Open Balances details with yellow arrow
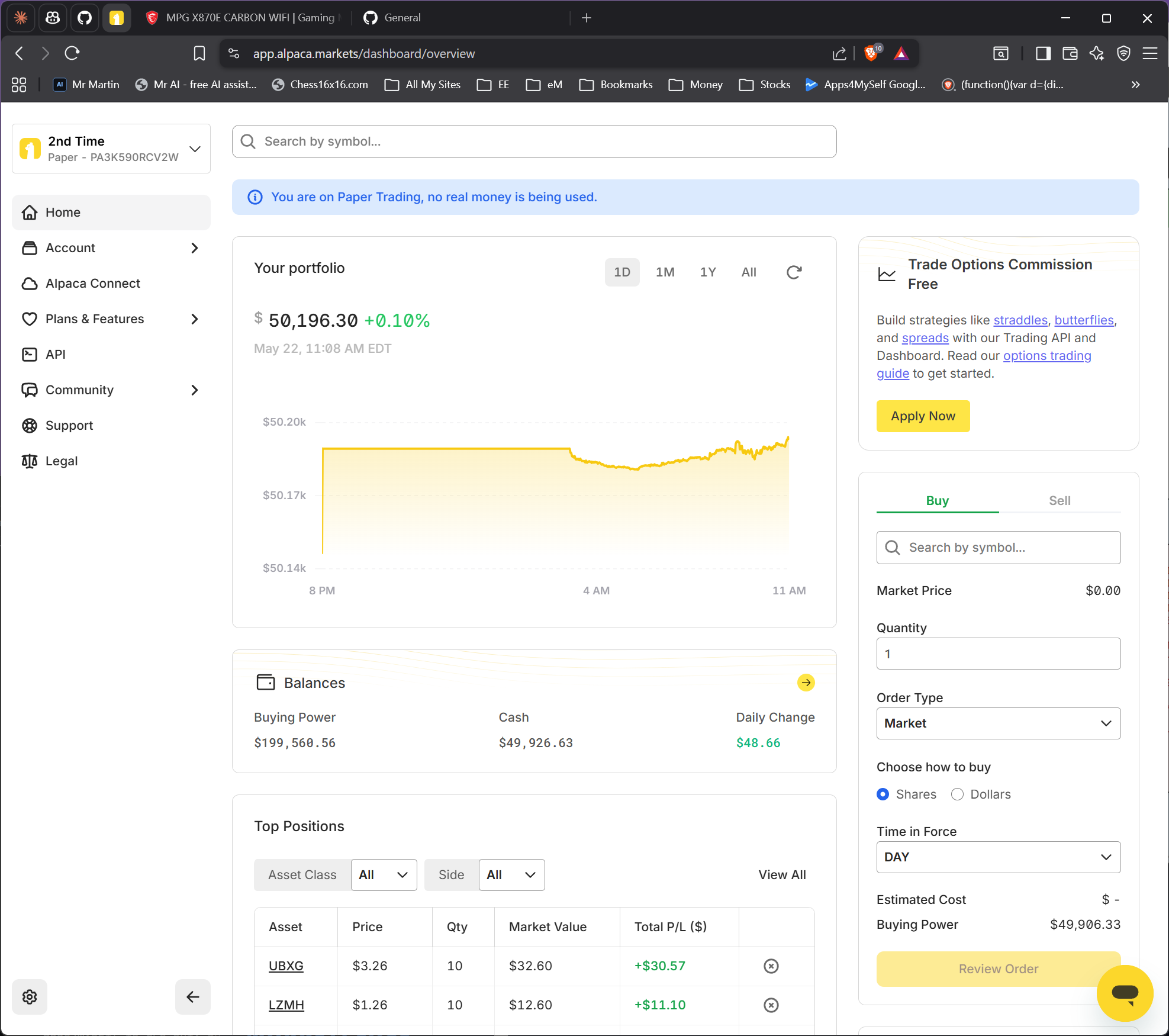Screen dimensions: 1169x1036 click(x=806, y=683)
